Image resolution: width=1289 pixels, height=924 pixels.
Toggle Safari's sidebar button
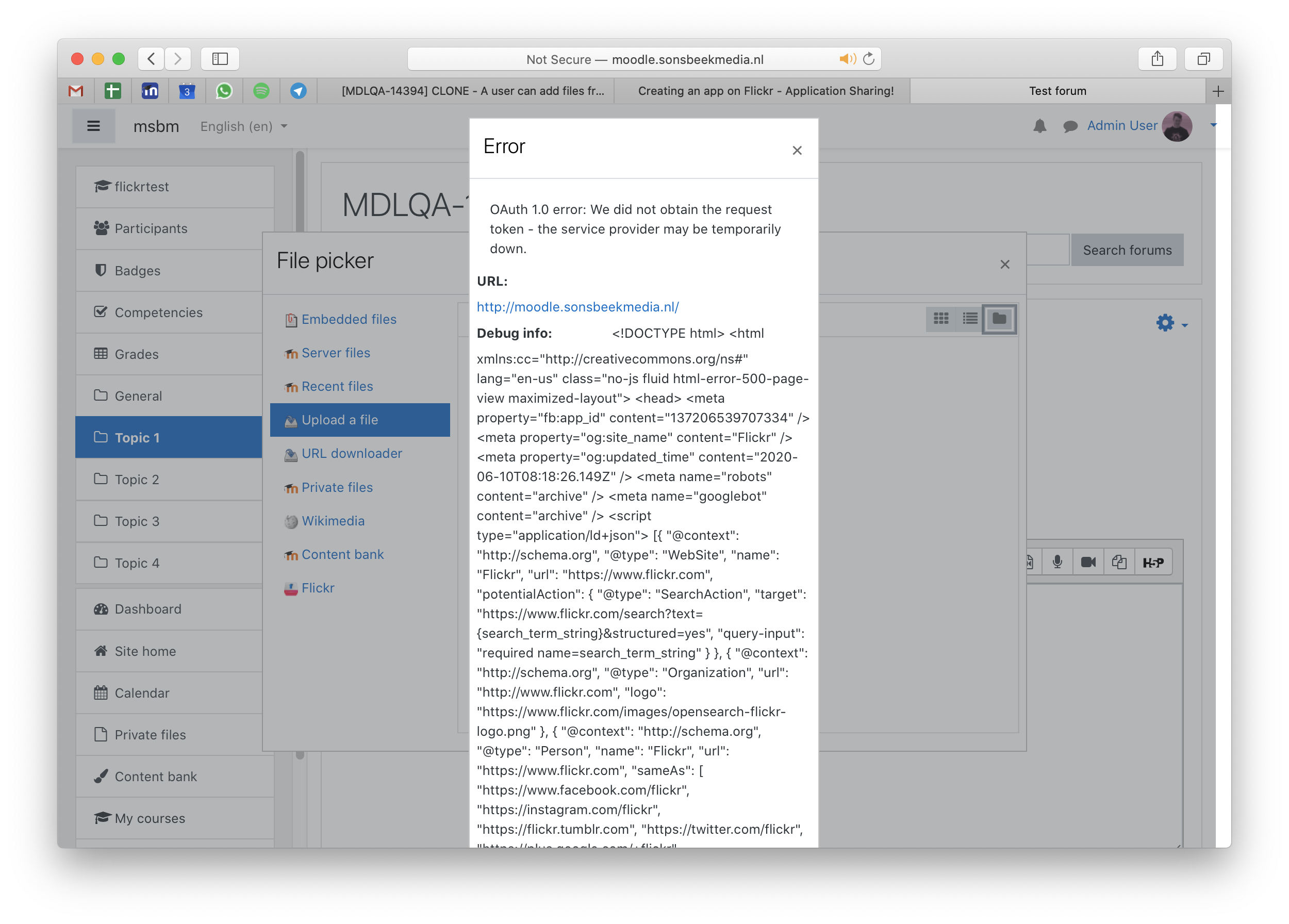tap(220, 59)
